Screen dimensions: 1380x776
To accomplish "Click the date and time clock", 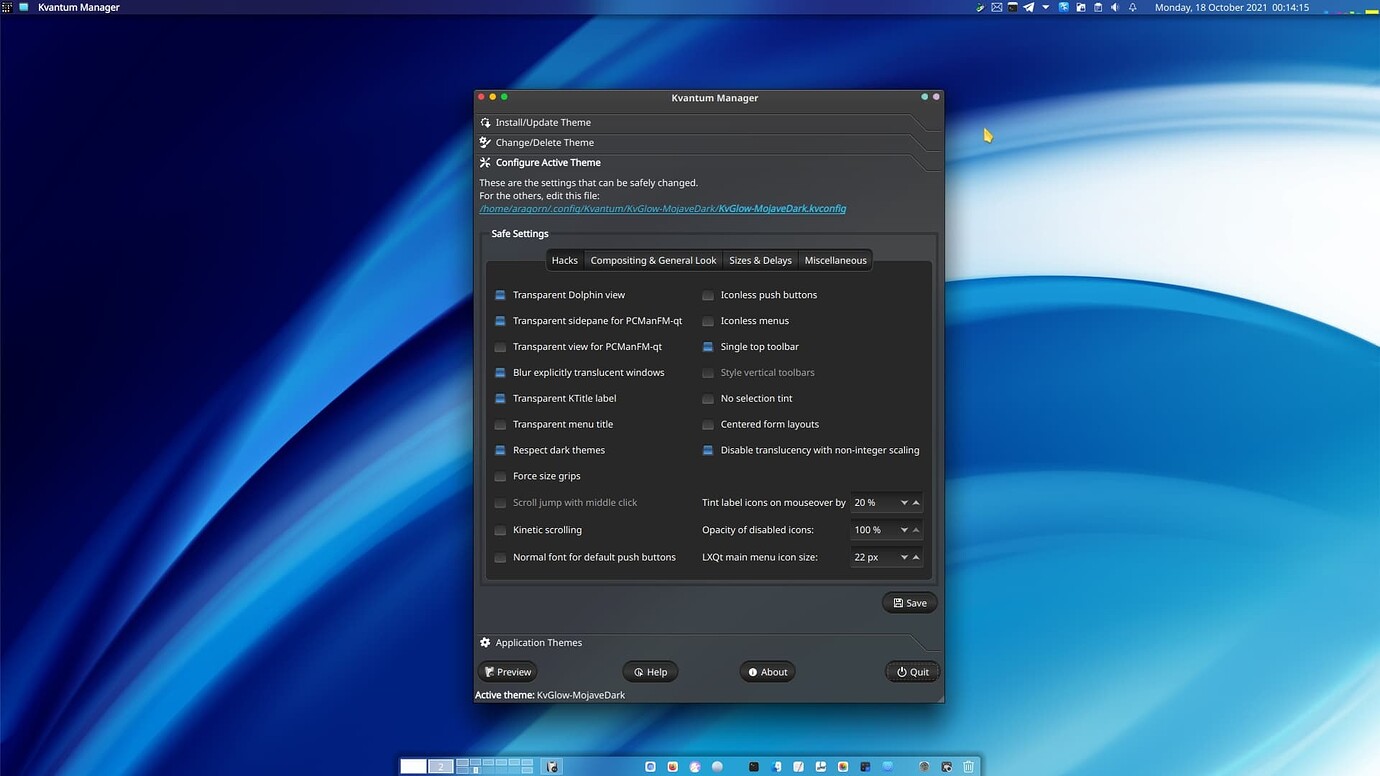I will coord(1231,7).
